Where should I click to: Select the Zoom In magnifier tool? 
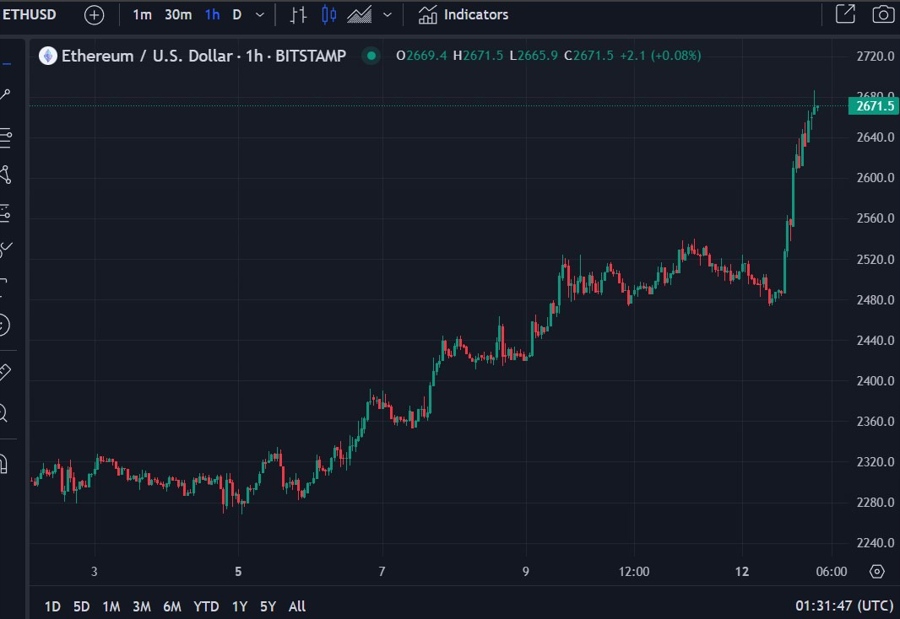(4, 413)
